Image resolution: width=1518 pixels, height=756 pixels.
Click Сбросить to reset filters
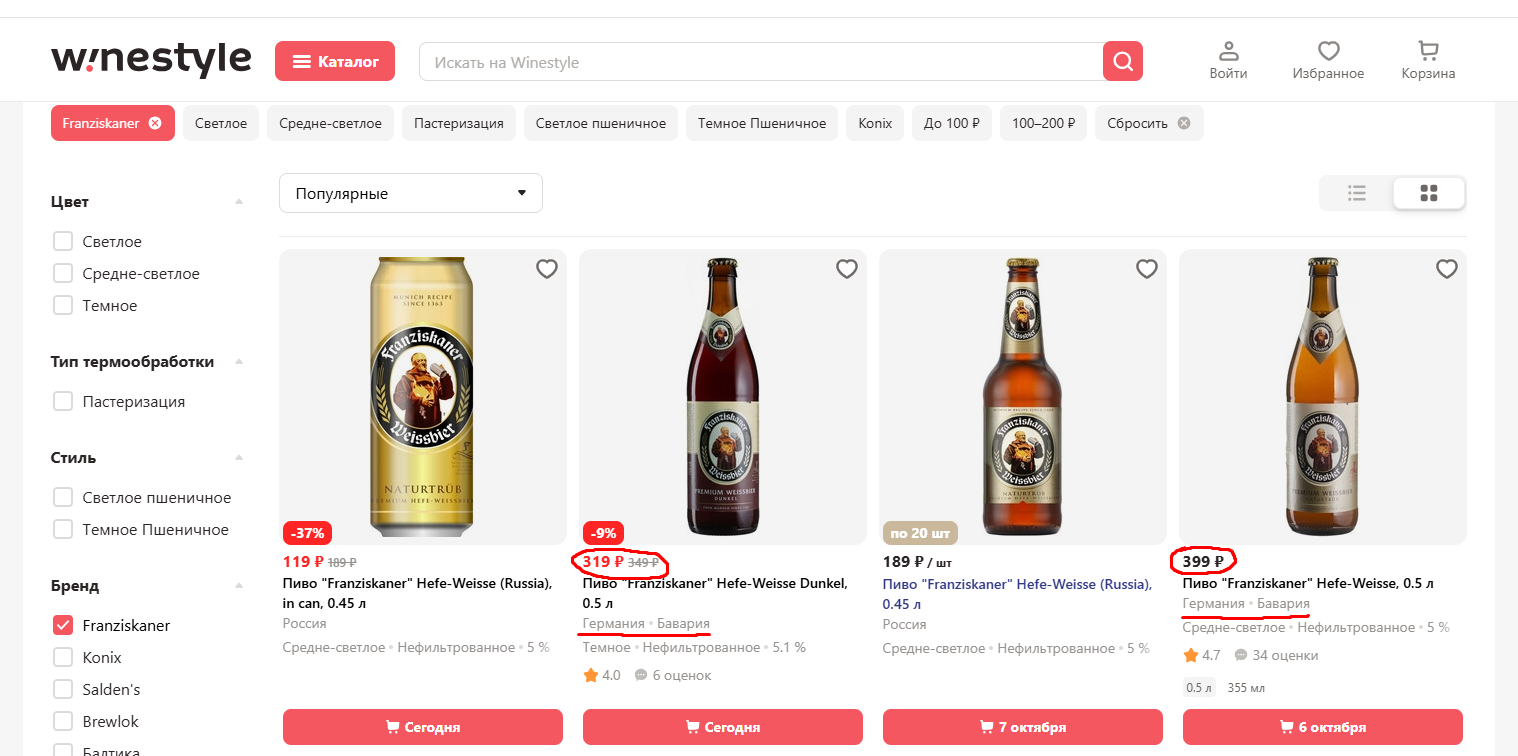1149,123
